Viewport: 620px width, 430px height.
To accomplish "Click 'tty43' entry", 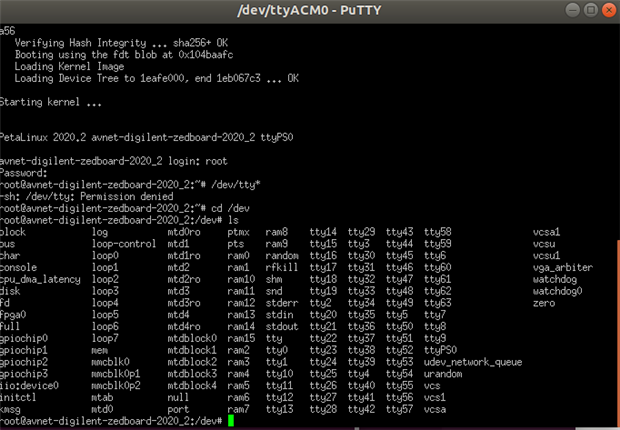I will pyautogui.click(x=399, y=232).
